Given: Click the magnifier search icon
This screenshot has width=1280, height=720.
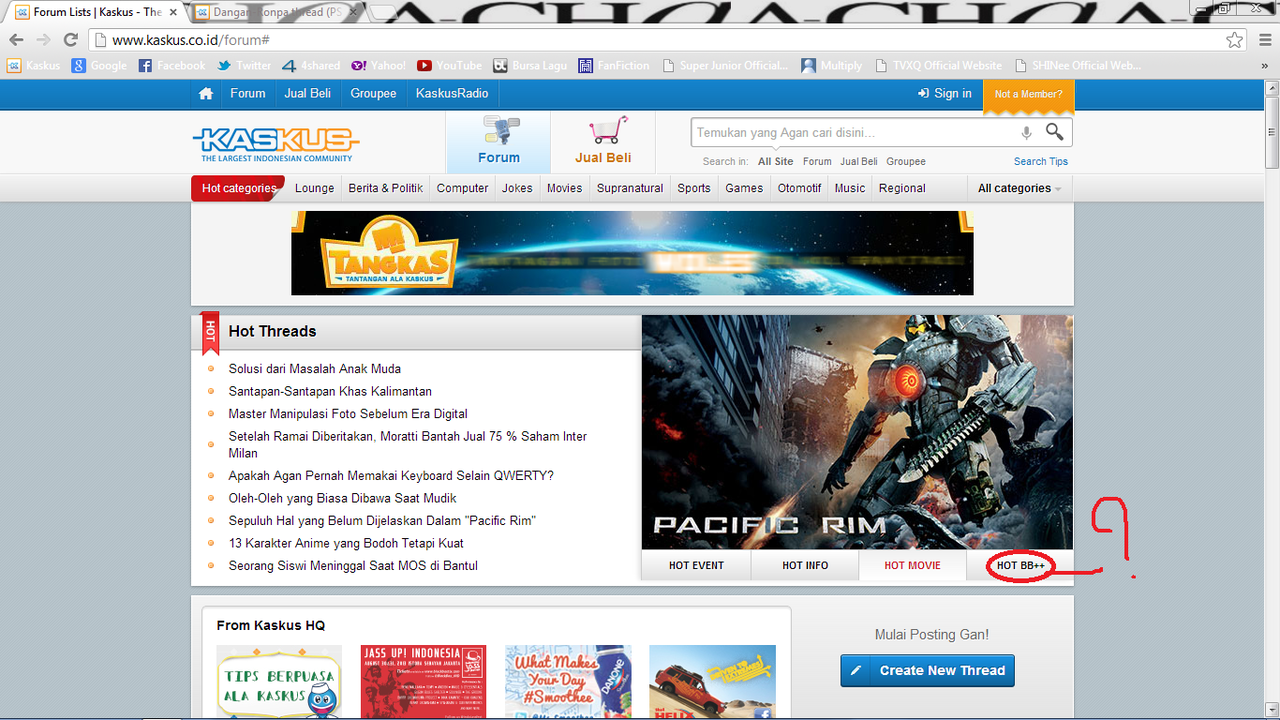Looking at the screenshot, I should [x=1055, y=132].
